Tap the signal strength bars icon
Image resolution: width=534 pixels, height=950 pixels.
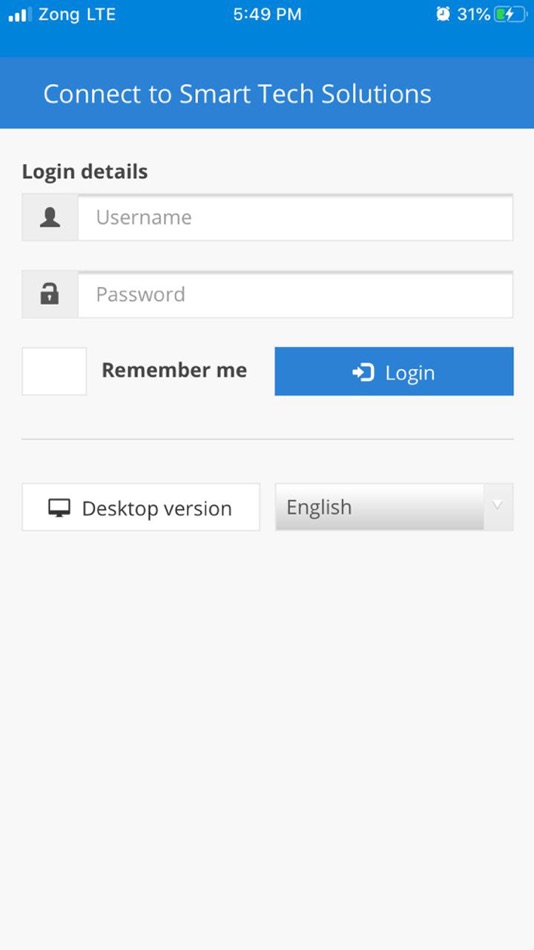click(20, 15)
